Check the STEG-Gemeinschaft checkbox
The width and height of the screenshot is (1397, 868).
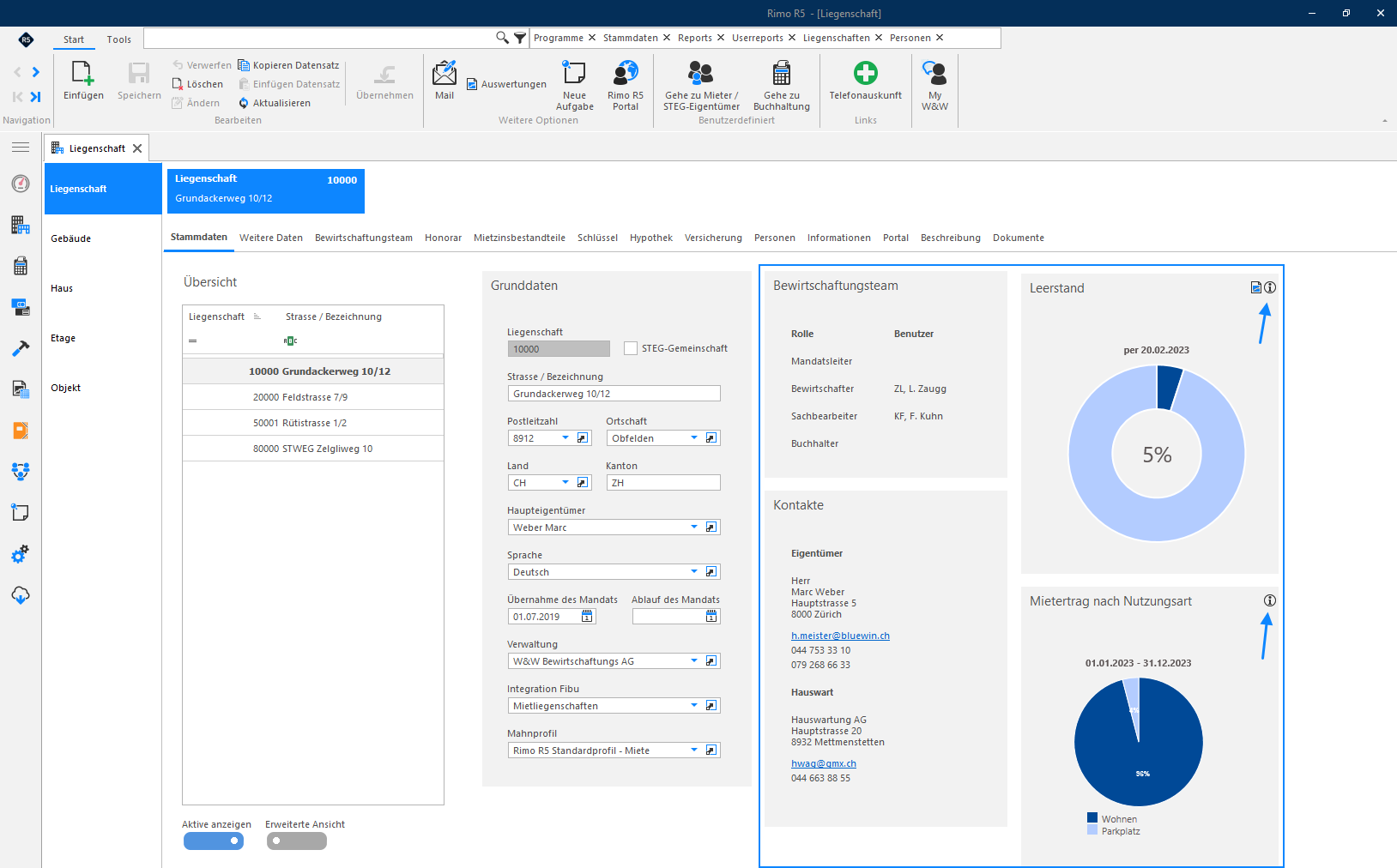click(x=631, y=348)
